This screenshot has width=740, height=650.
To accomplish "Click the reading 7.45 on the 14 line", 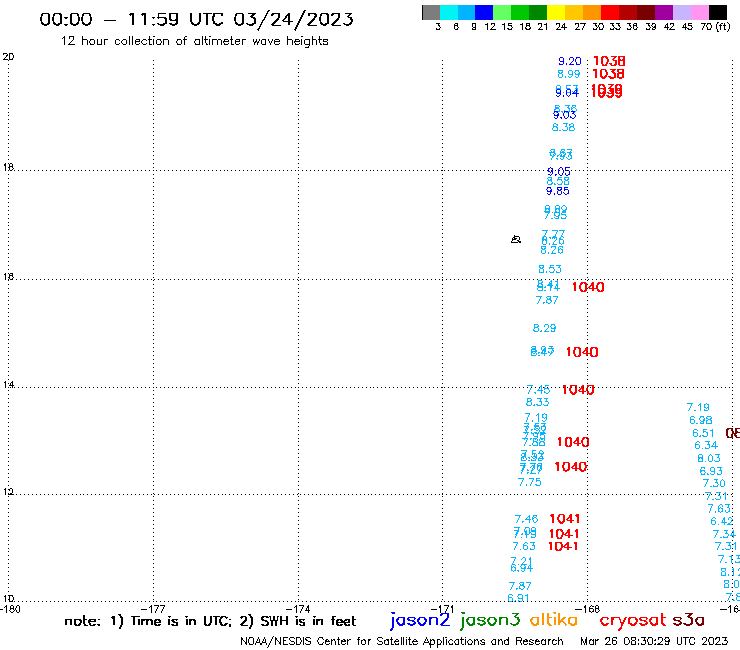I will (538, 390).
